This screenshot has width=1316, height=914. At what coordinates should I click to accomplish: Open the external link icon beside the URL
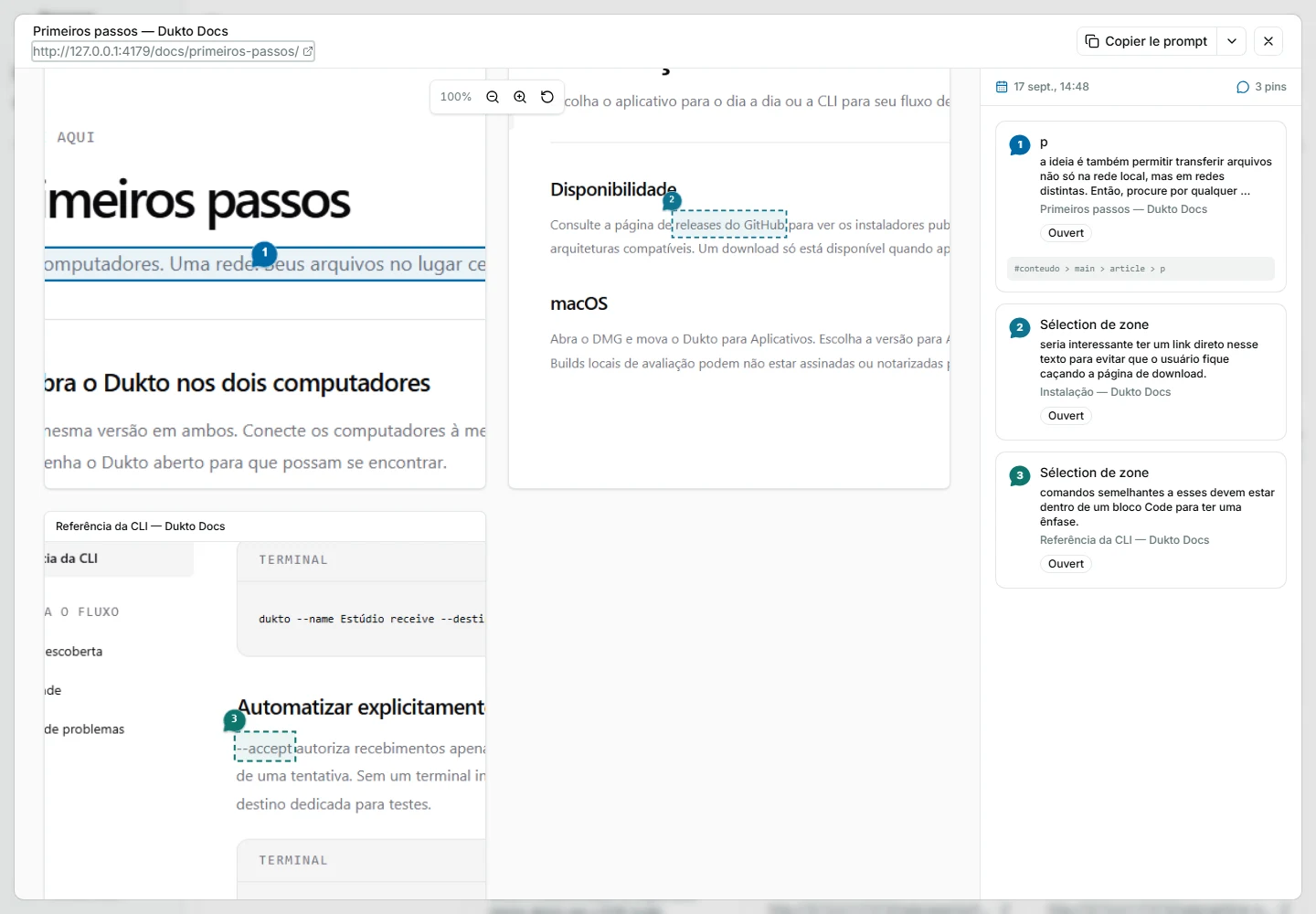[x=308, y=51]
